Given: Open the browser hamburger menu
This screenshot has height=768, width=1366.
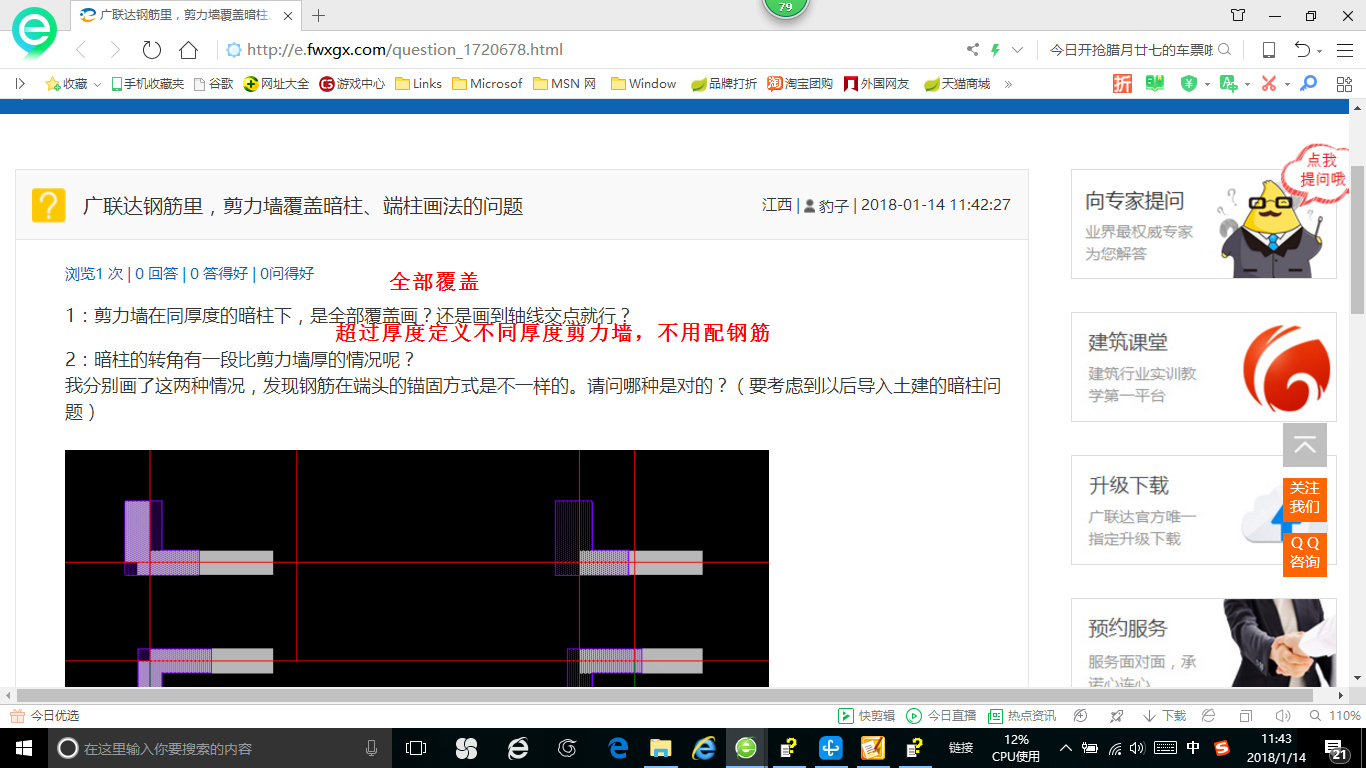Looking at the screenshot, I should [x=1345, y=50].
